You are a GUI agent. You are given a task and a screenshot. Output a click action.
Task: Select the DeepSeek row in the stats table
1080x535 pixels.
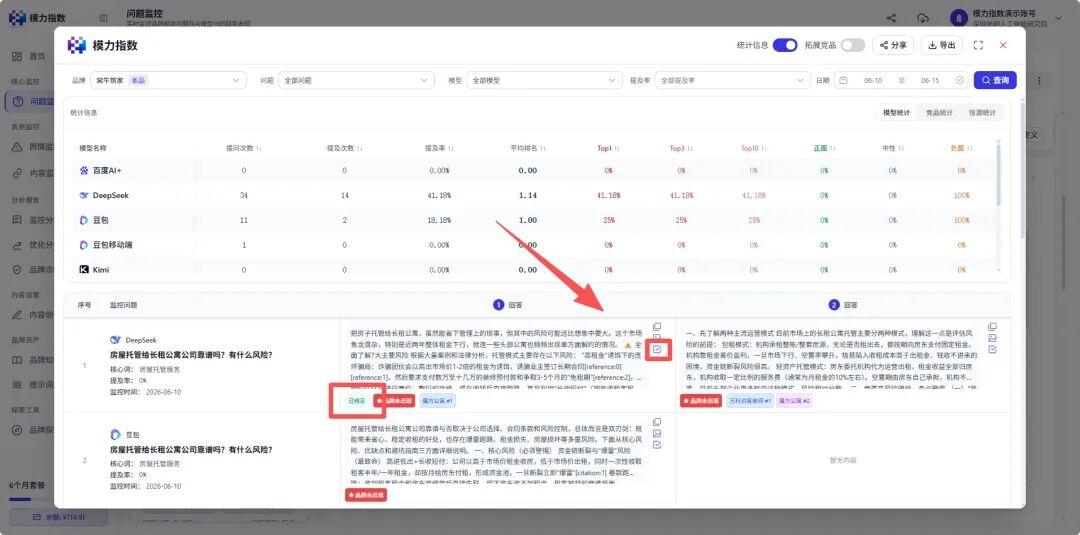[x=534, y=196]
